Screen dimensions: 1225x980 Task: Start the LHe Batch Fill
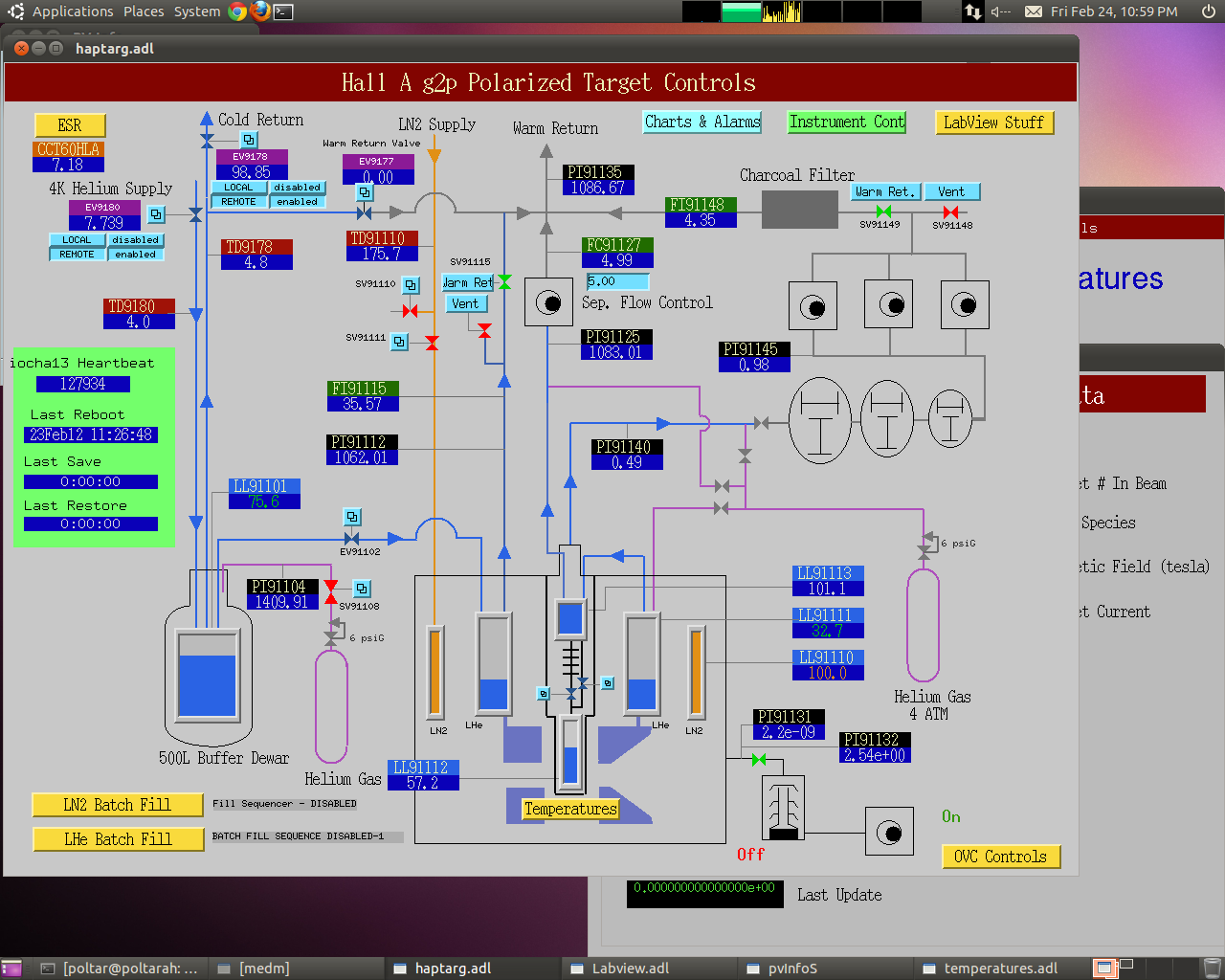[118, 839]
